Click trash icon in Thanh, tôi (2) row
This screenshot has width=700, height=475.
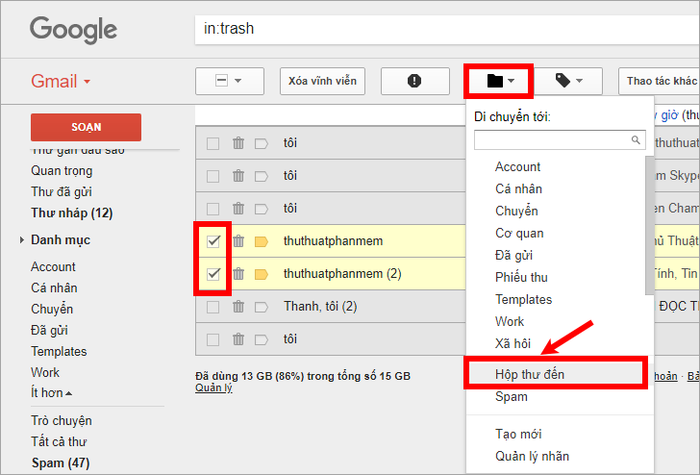click(x=238, y=306)
